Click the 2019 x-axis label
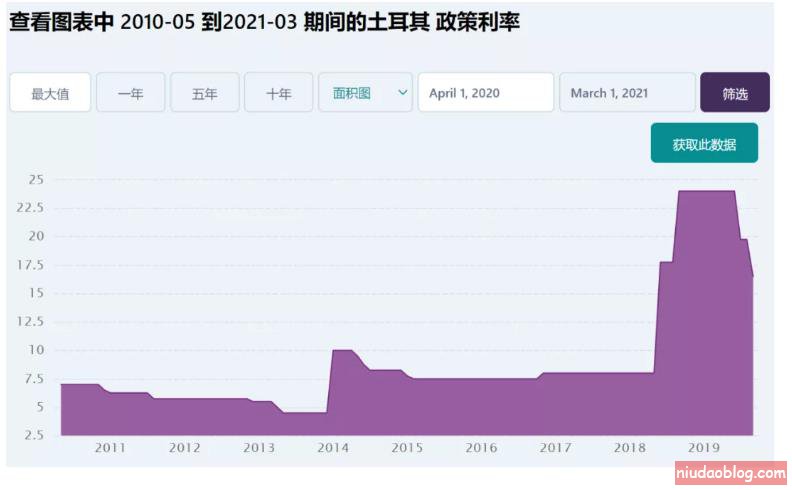This screenshot has width=792, height=490. [704, 448]
